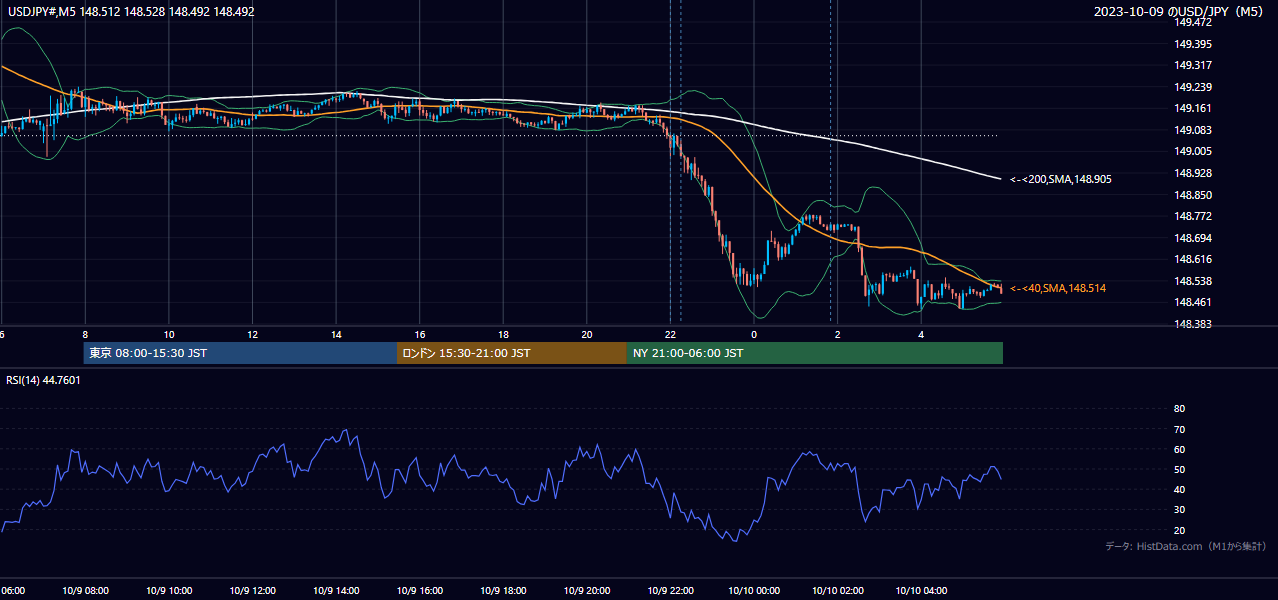Click the 10/9 22:00 time axis label

[671, 591]
